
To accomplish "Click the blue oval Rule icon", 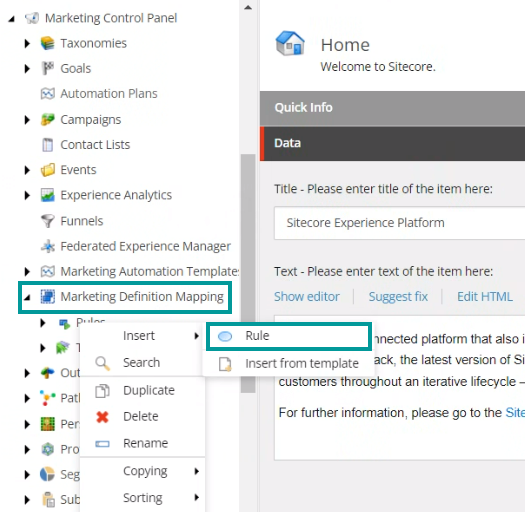I will click(225, 336).
